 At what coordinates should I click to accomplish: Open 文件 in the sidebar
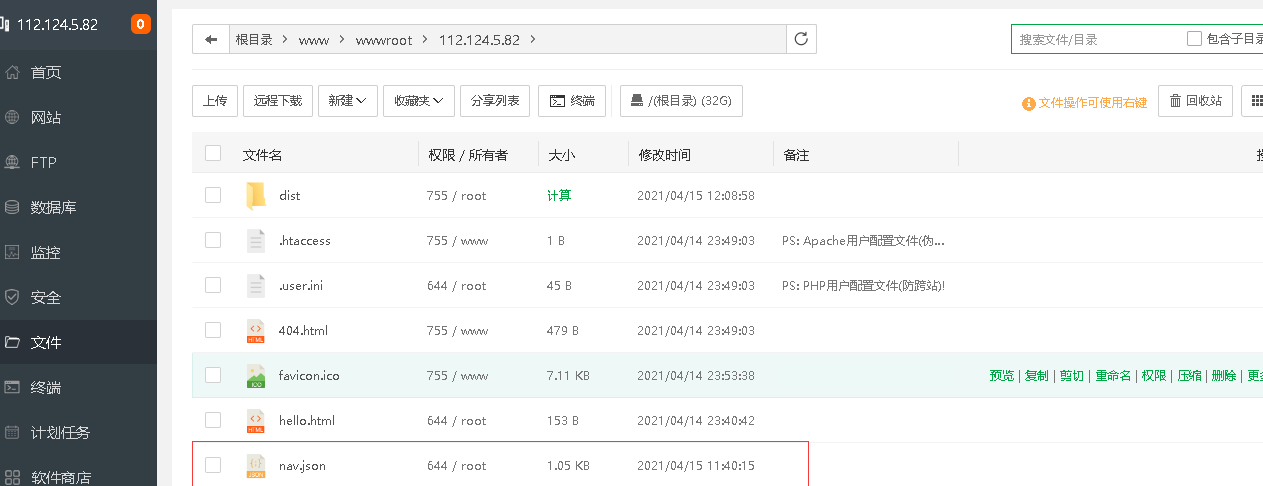(46, 342)
